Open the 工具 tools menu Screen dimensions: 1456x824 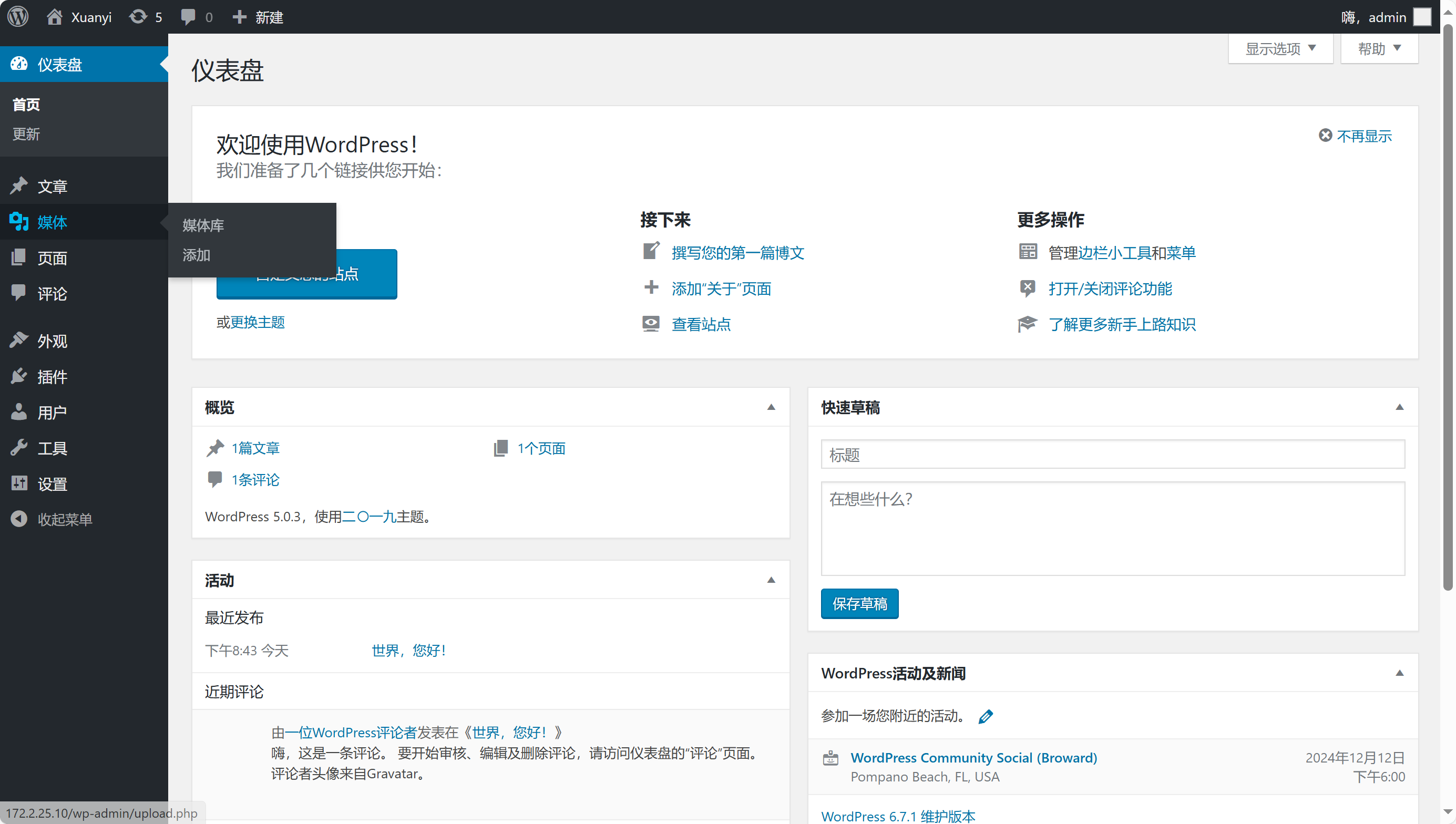pyautogui.click(x=52, y=448)
